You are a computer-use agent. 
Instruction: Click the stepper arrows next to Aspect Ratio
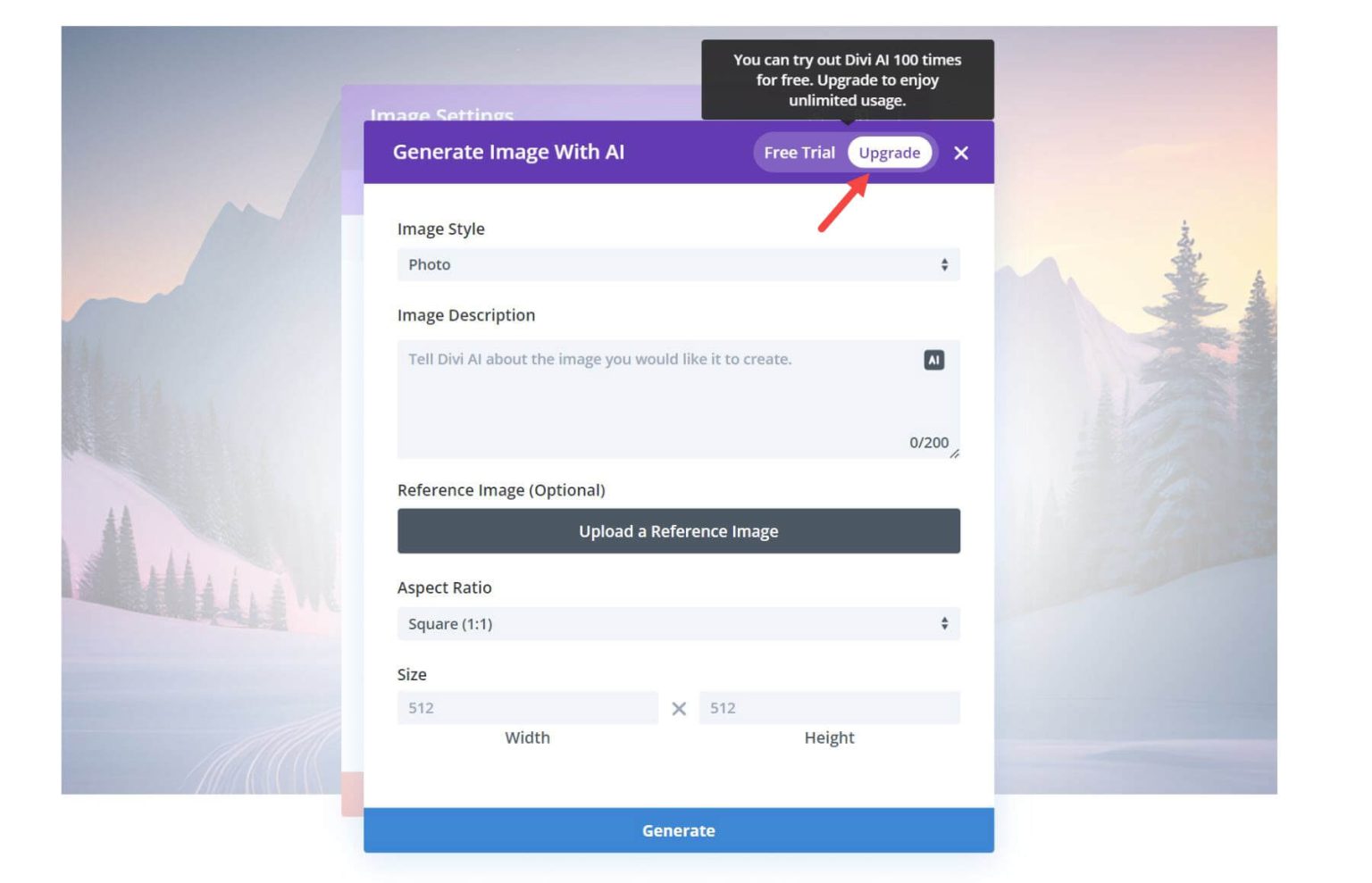click(944, 623)
